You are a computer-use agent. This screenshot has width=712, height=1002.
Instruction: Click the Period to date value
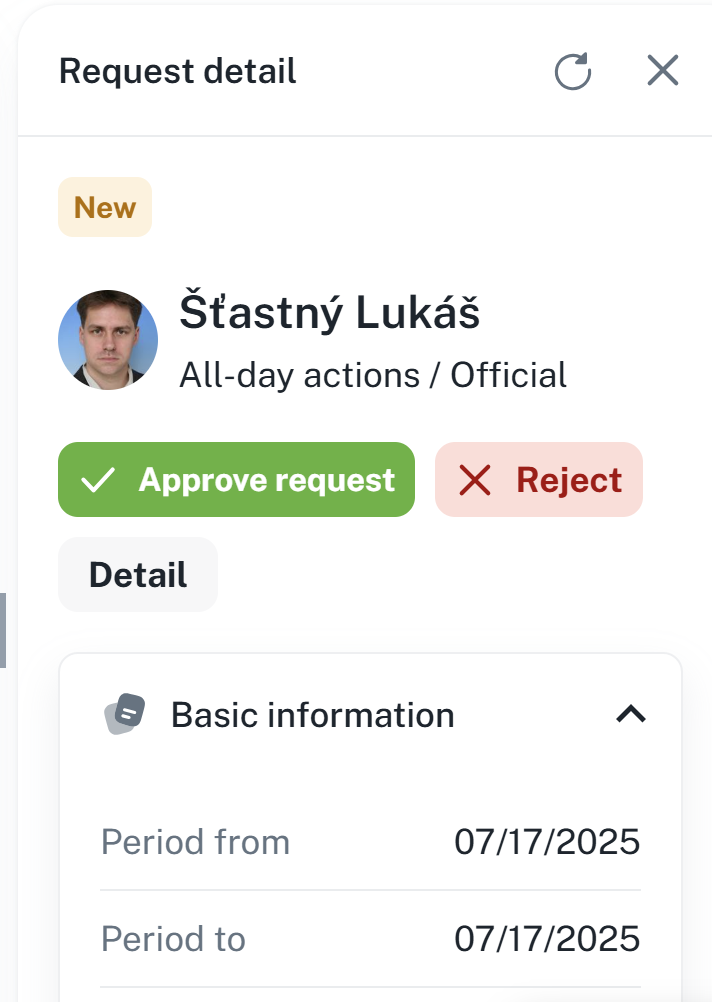pyautogui.click(x=547, y=939)
